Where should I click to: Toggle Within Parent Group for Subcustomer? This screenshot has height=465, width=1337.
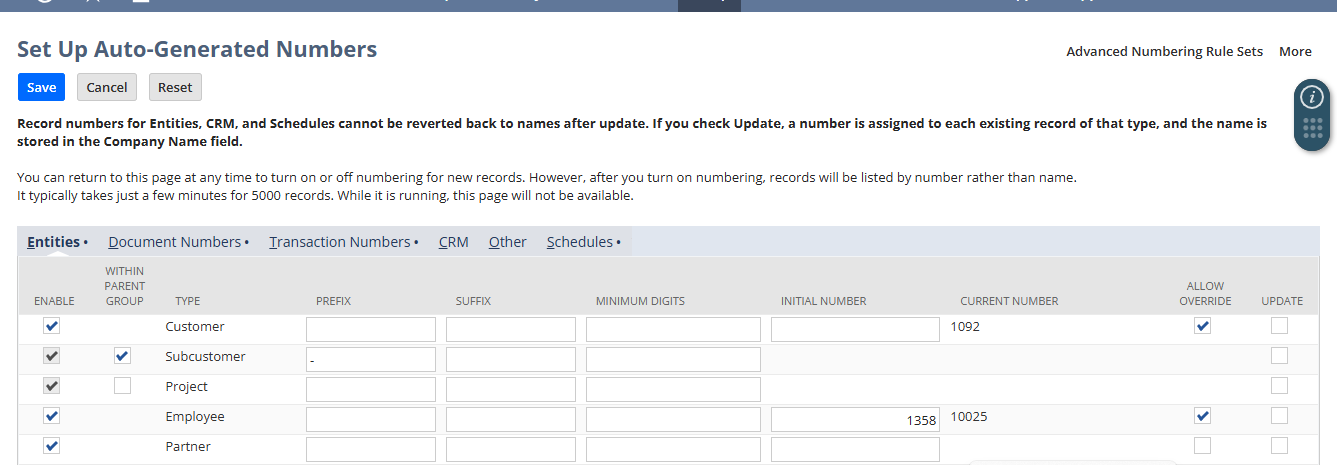pos(122,356)
